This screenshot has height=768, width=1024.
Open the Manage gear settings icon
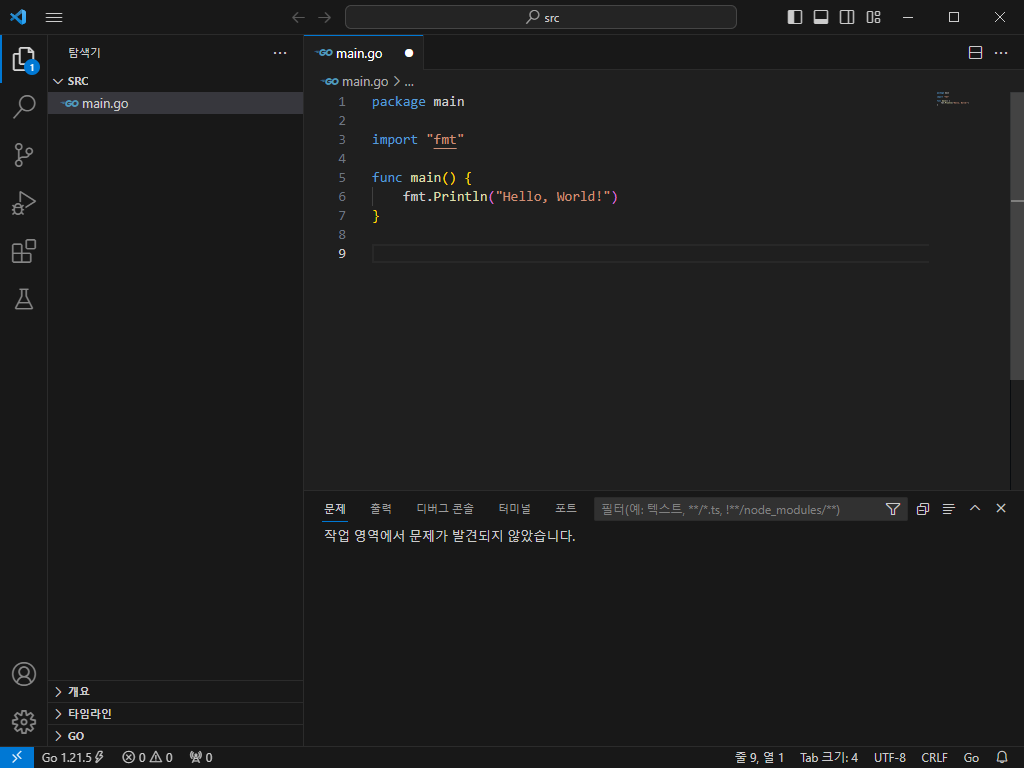pyautogui.click(x=24, y=721)
